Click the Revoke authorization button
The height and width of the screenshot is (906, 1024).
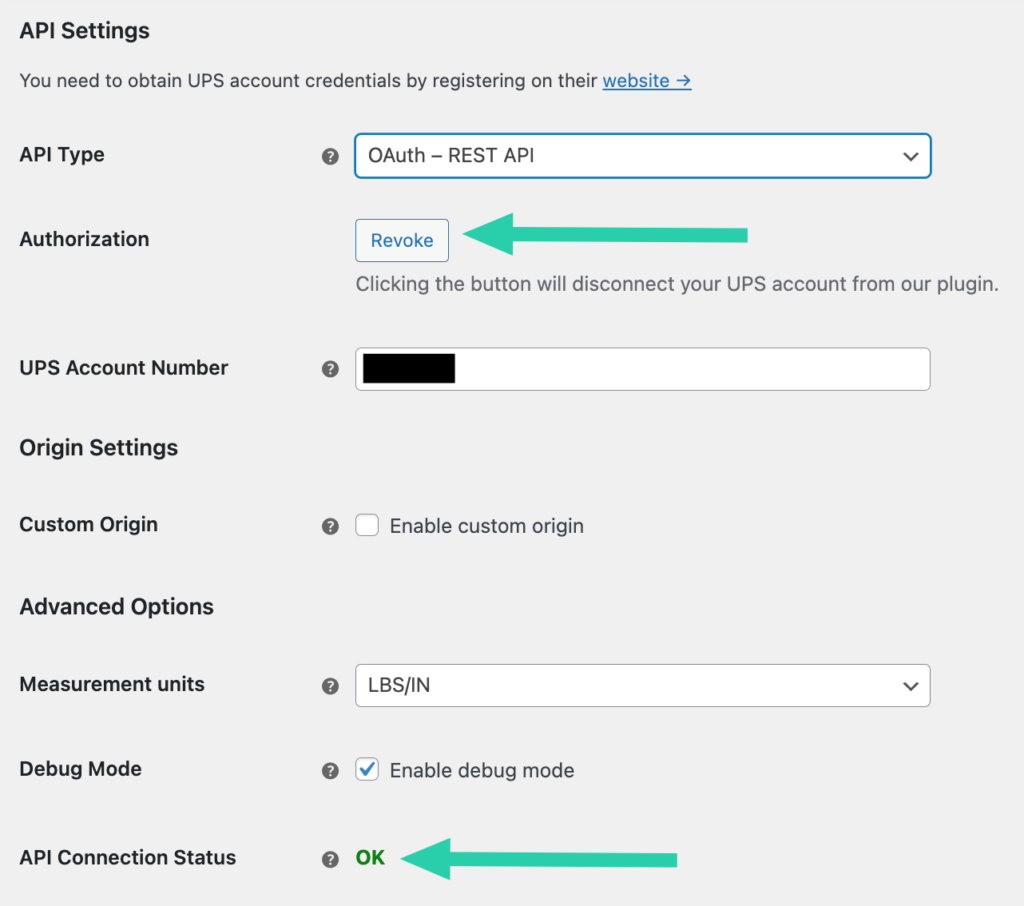402,240
